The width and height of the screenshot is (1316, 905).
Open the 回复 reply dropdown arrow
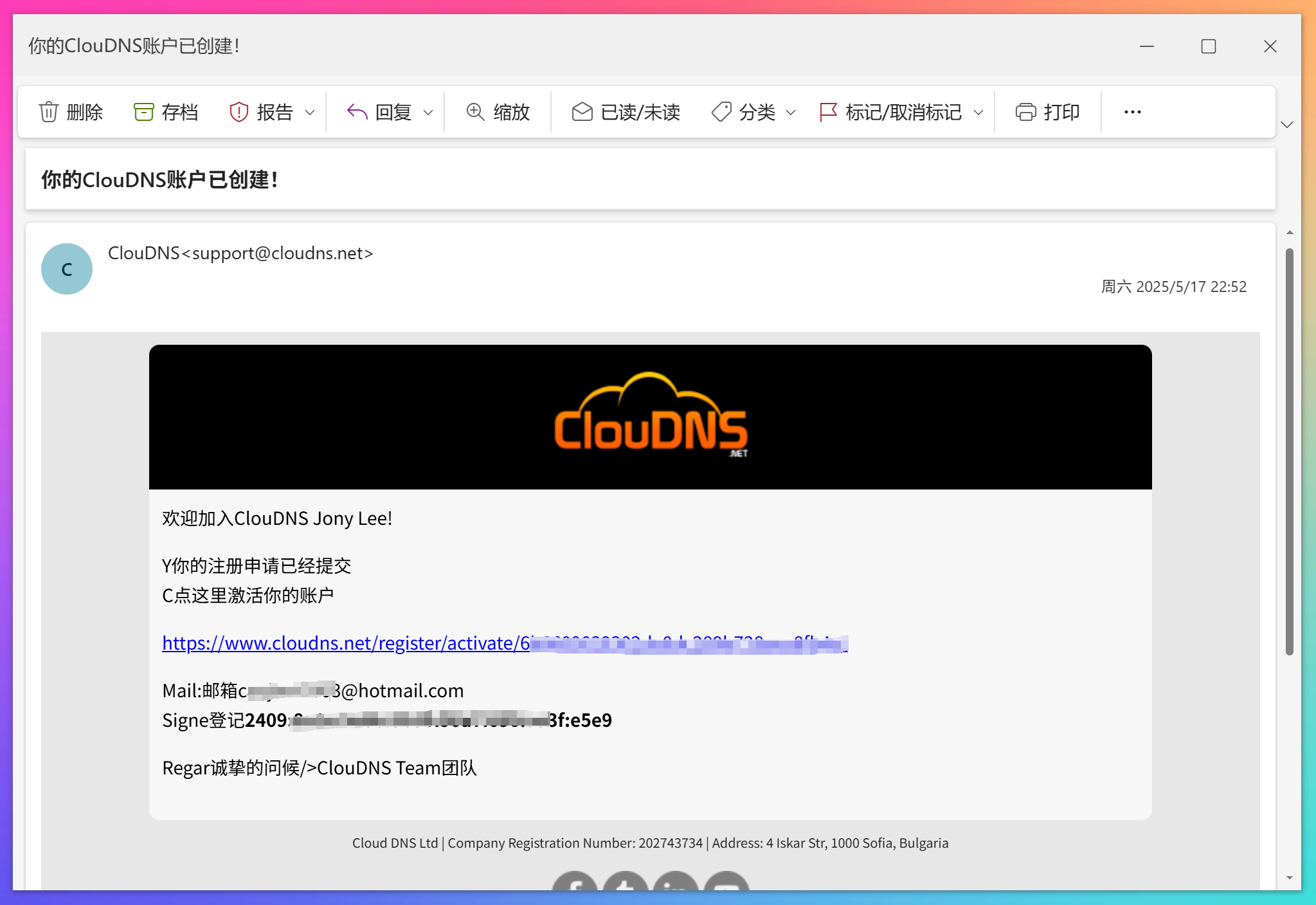427,111
